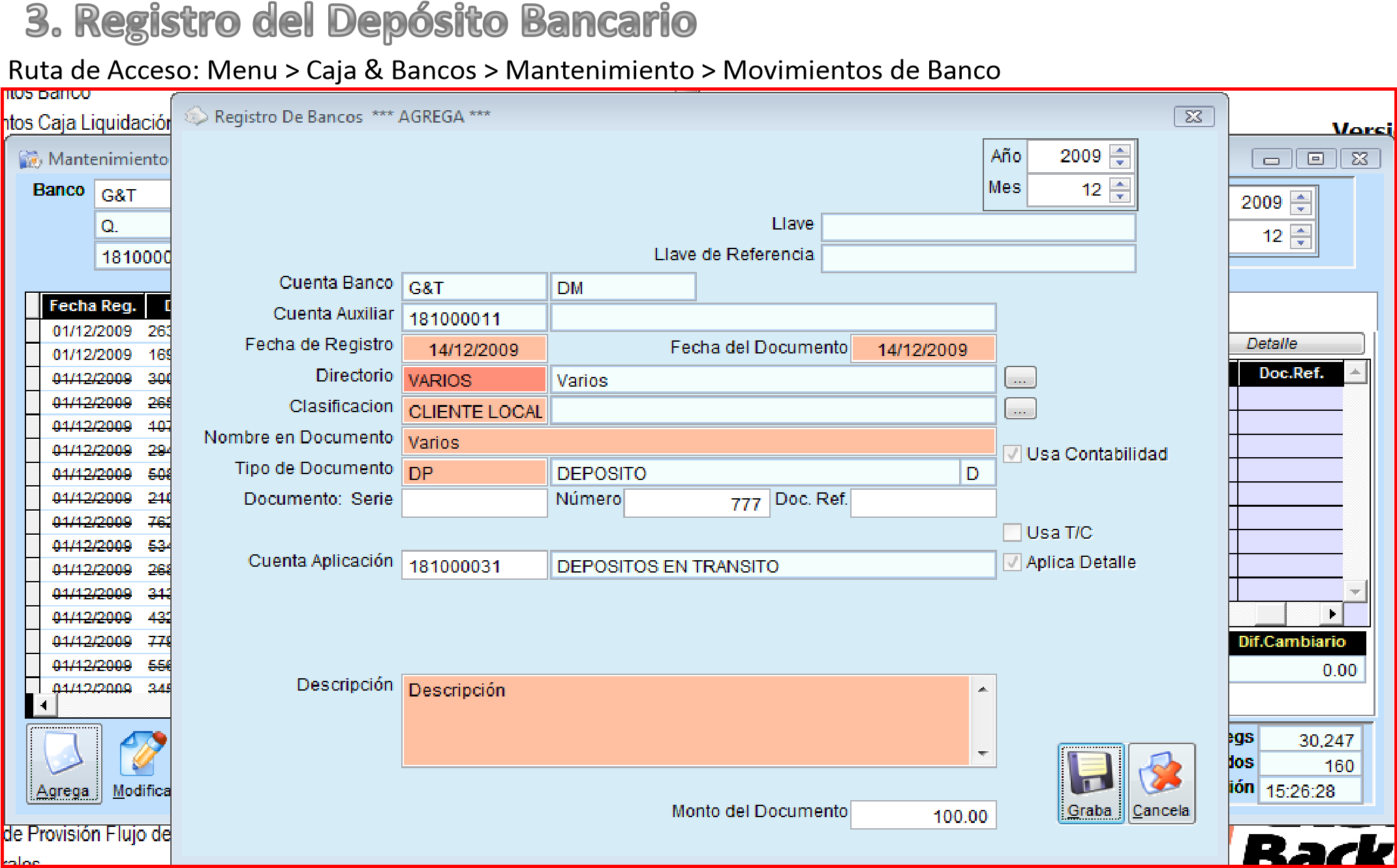Click the Fecha Reg. column header
This screenshot has width=1397, height=868.
pos(93,306)
